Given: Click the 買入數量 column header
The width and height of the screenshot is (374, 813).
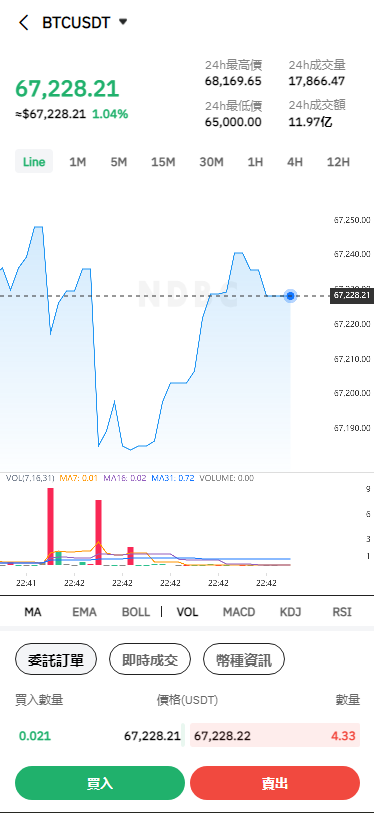Looking at the screenshot, I should [39, 700].
